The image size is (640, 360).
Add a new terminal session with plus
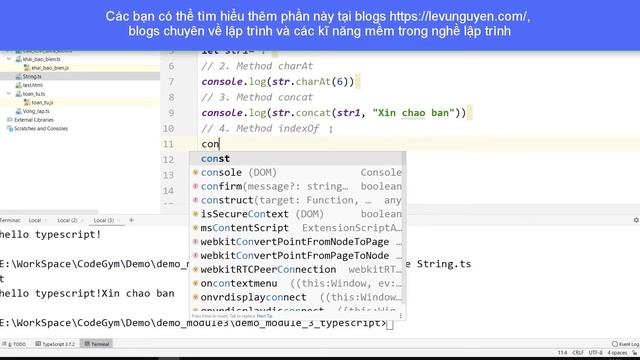tap(131, 220)
